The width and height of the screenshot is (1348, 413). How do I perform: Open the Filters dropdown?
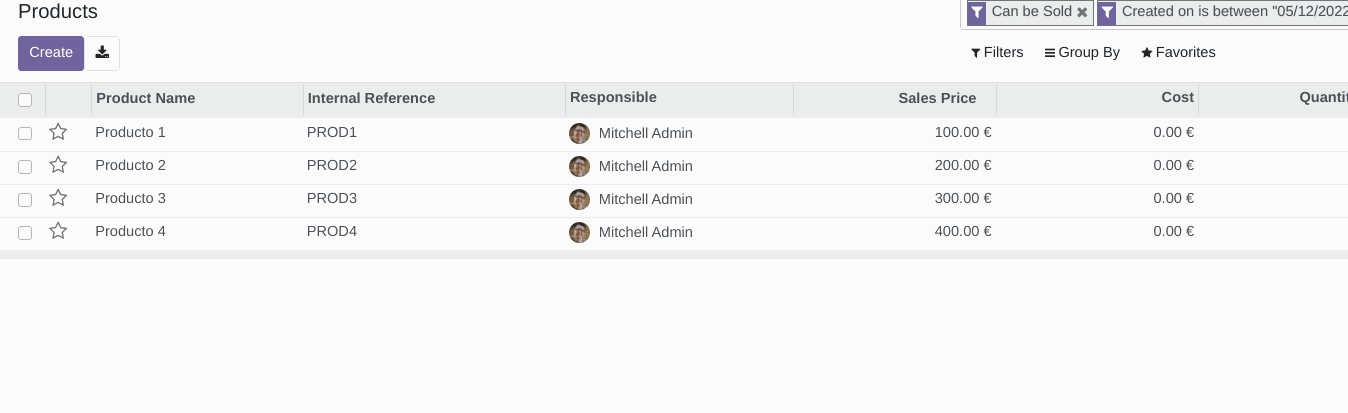point(997,52)
